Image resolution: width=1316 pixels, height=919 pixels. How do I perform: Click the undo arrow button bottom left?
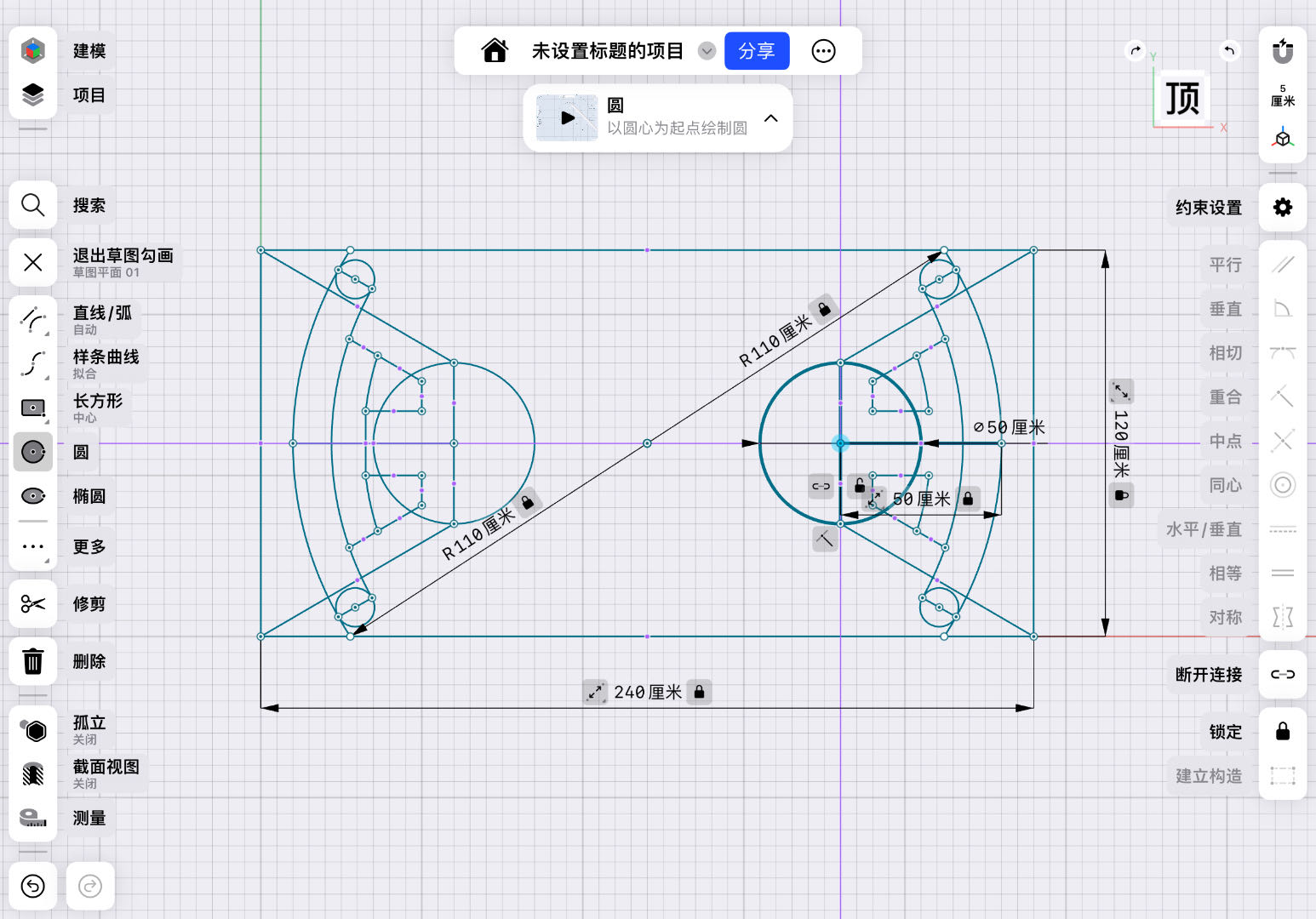point(33,886)
